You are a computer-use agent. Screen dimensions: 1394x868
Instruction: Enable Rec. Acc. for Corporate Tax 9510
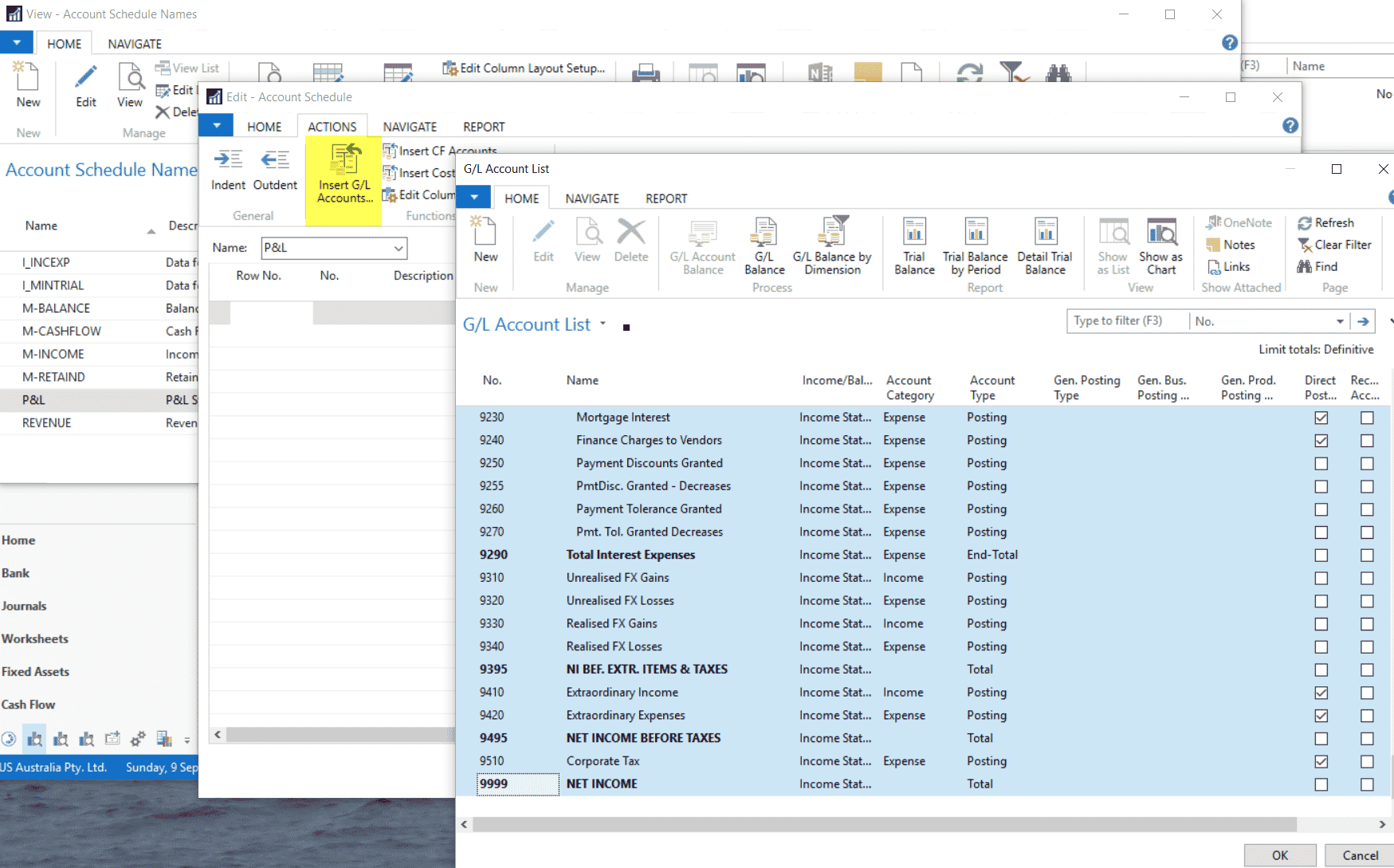1368,761
